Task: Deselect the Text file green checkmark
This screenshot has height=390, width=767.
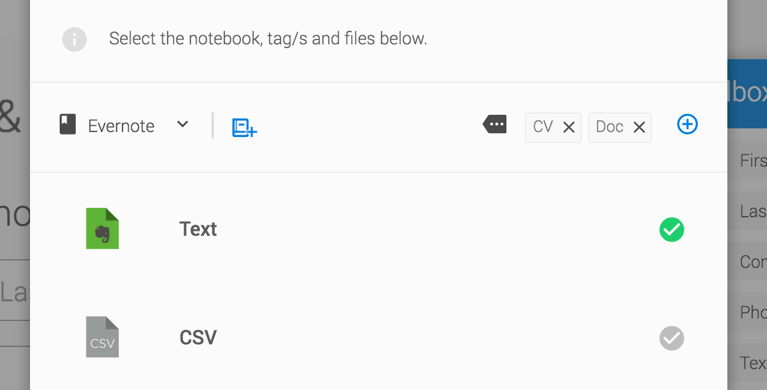Action: 672,229
